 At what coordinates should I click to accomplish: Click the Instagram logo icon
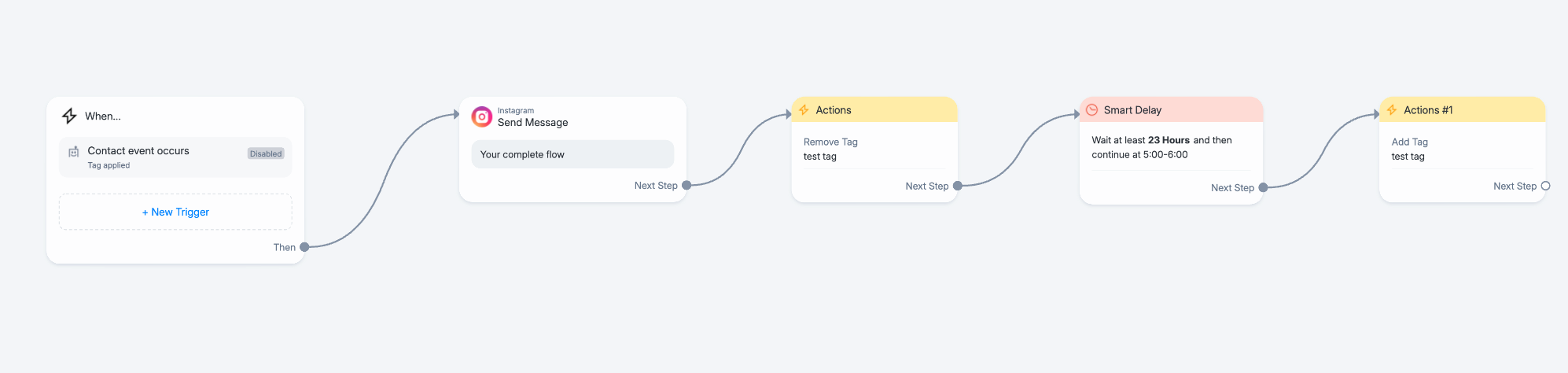point(481,116)
